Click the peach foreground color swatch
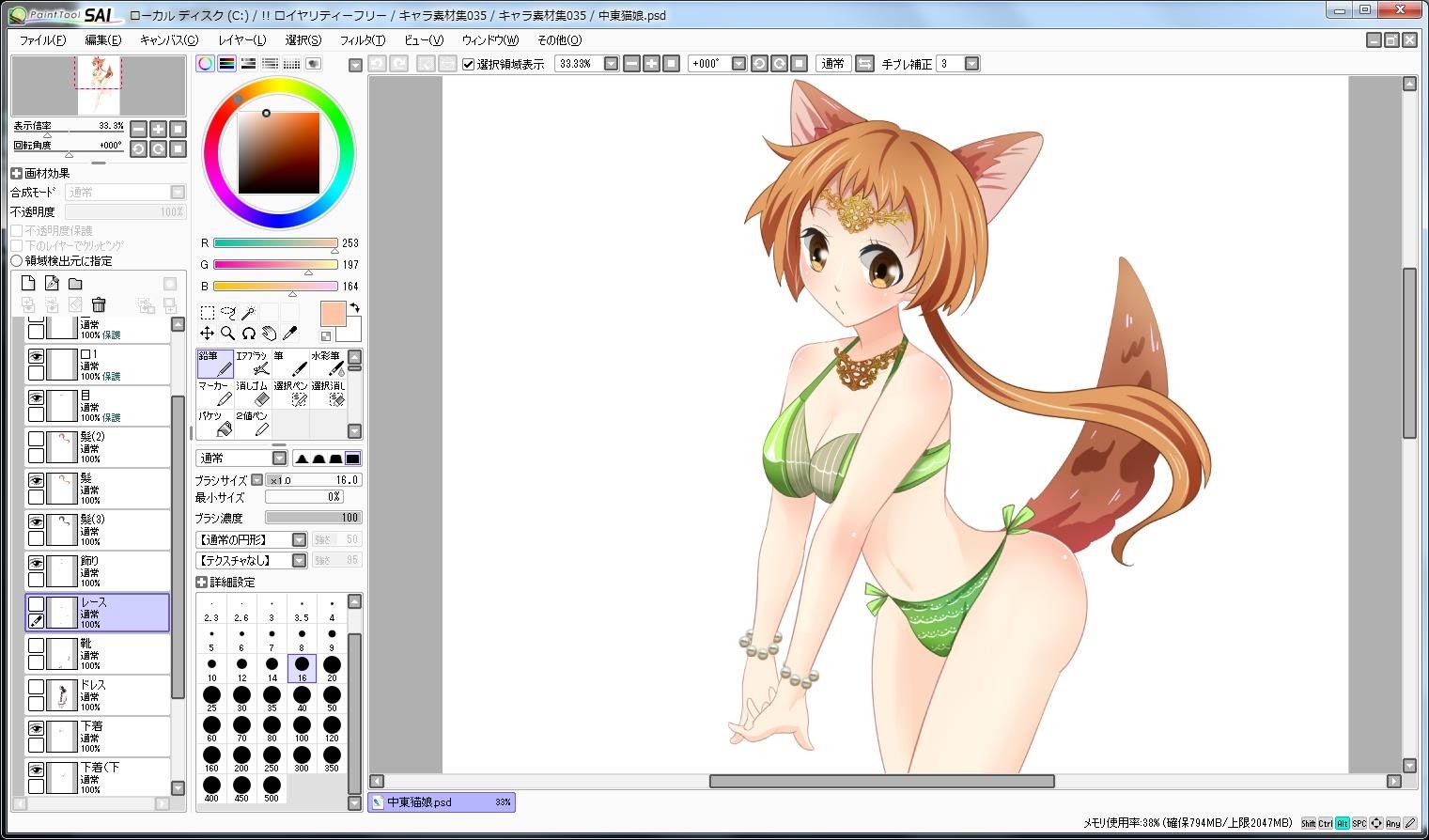This screenshot has width=1429, height=840. pyautogui.click(x=334, y=314)
